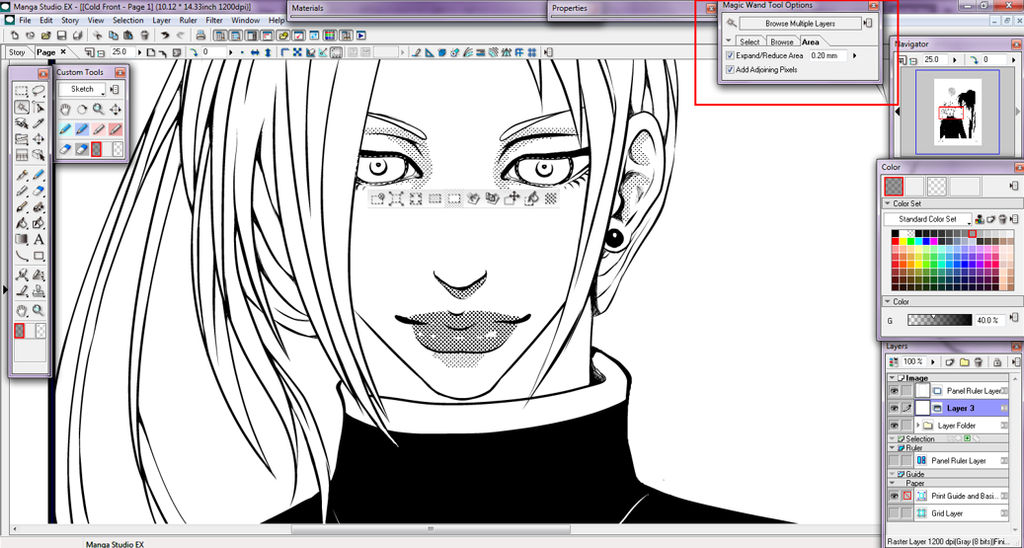Toggle Add Adjoining Pixels checkbox

(x=729, y=69)
